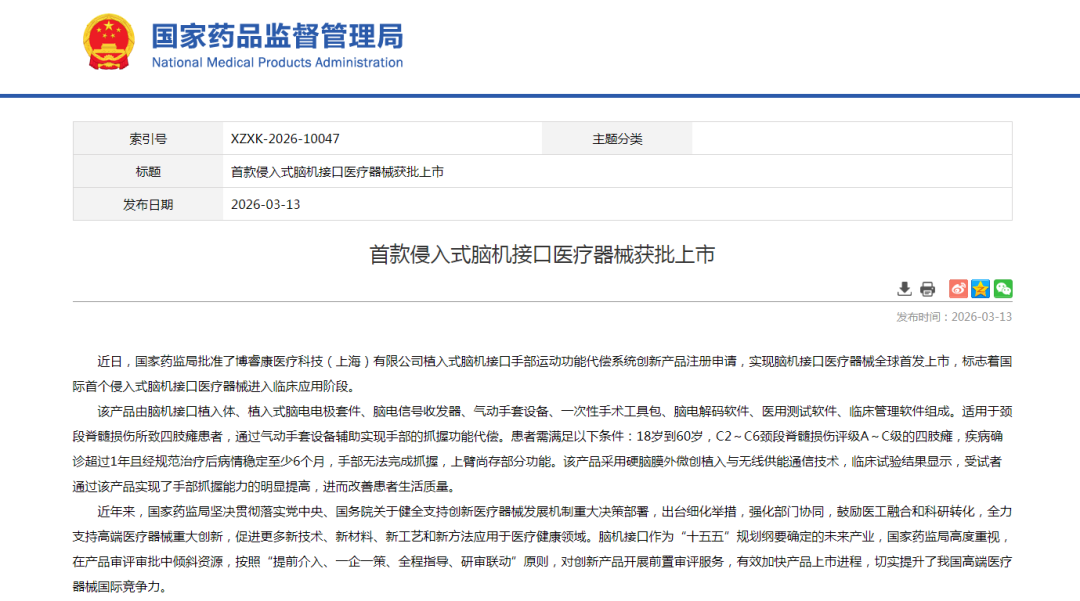1080x601 pixels.
Task: Share the article to Weibo
Action: 958,289
